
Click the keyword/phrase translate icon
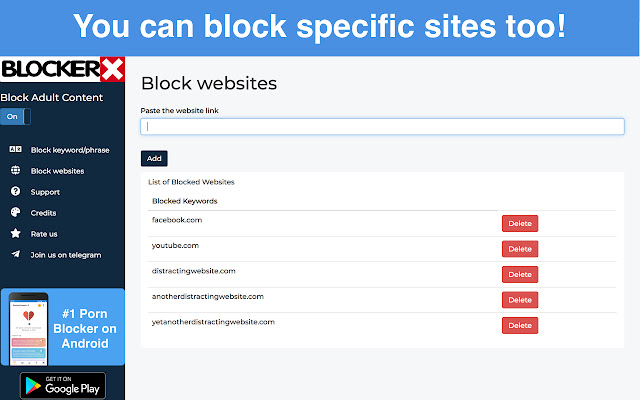coord(15,150)
